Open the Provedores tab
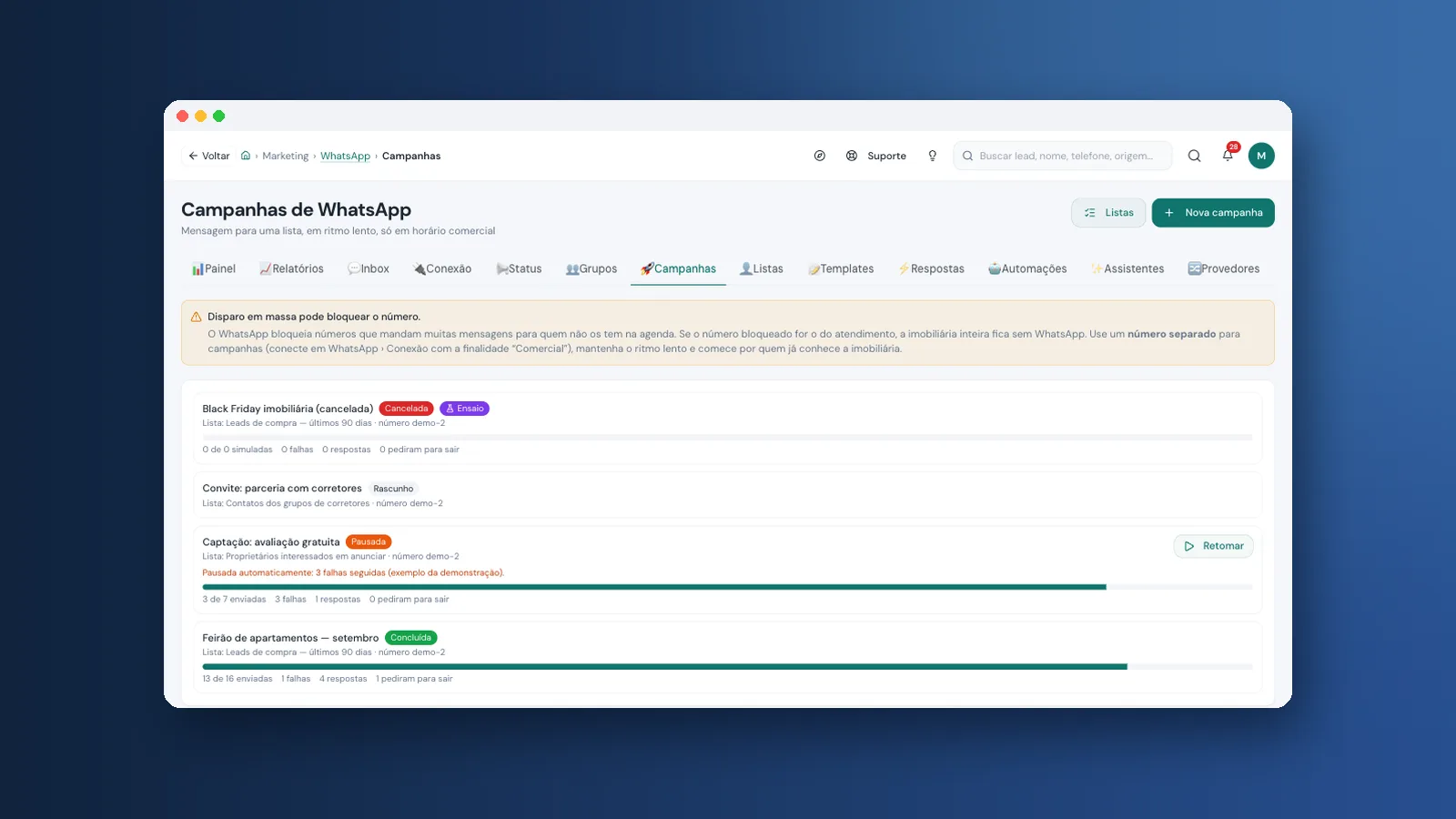This screenshot has height=819, width=1456. 1224,268
